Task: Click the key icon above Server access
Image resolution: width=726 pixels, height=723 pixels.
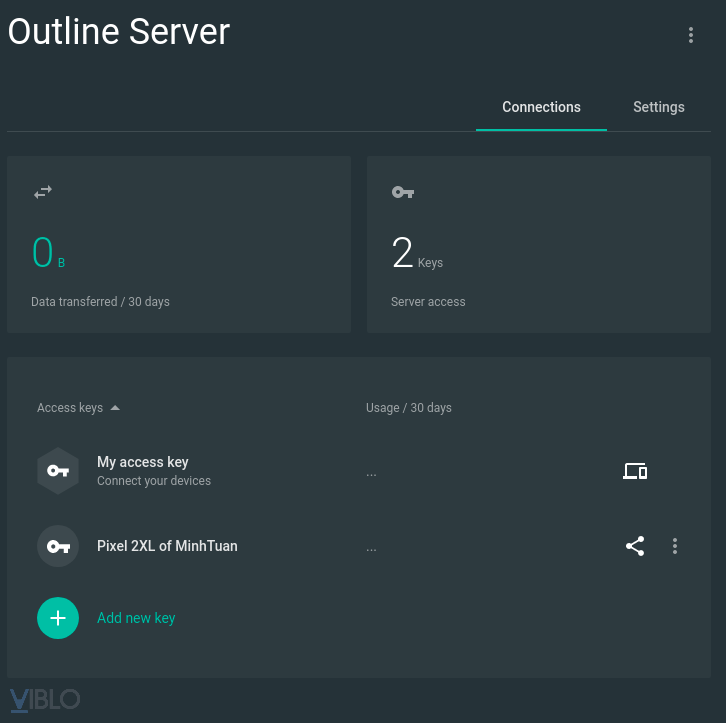Action: tap(403, 192)
